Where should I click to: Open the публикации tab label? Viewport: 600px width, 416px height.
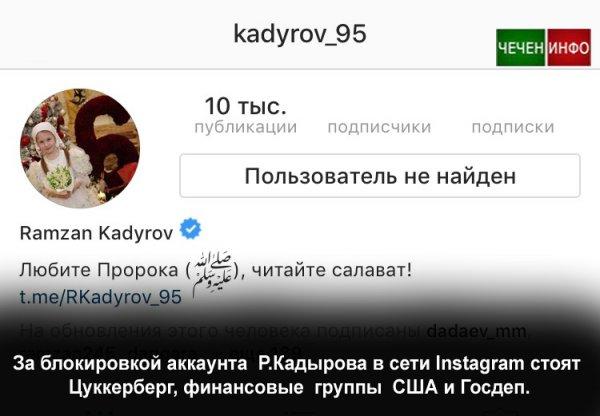click(x=246, y=127)
